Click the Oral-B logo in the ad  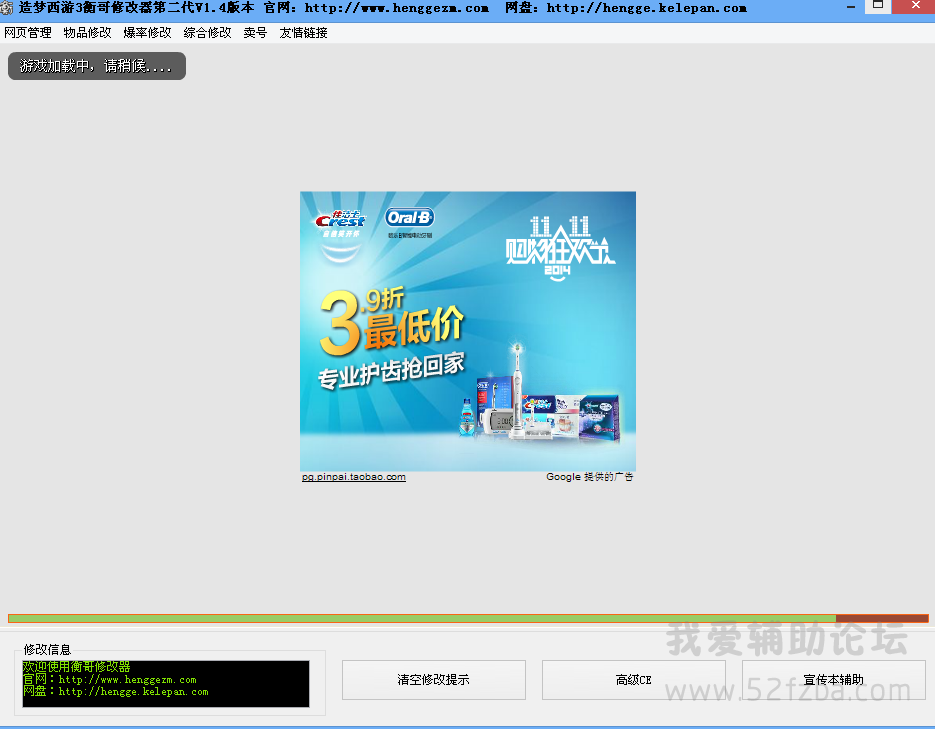410,218
